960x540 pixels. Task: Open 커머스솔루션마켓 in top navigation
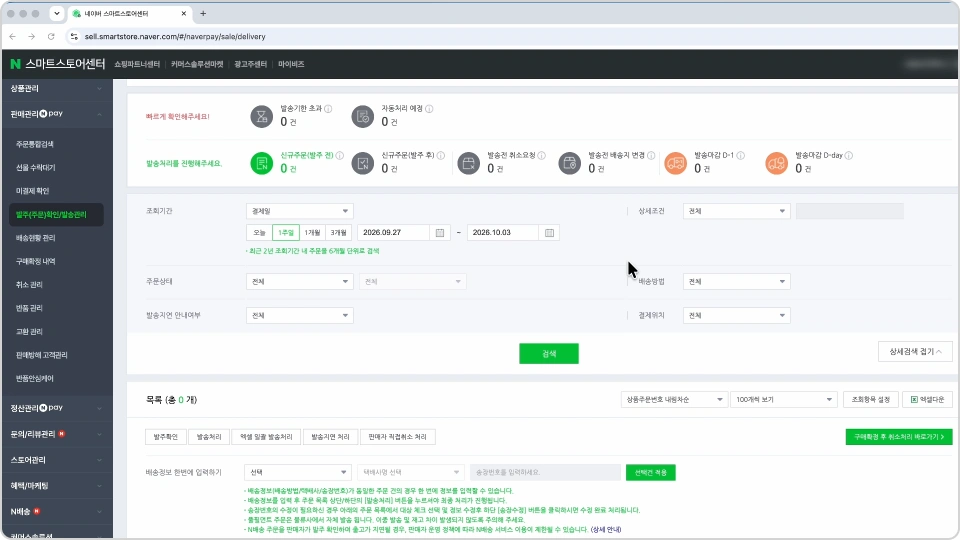click(x=197, y=64)
